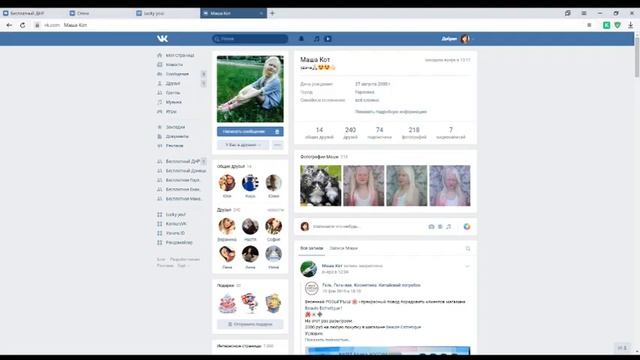Open the Фотографии Маши album header
Screen dimensions: 640x360
tap(319, 157)
